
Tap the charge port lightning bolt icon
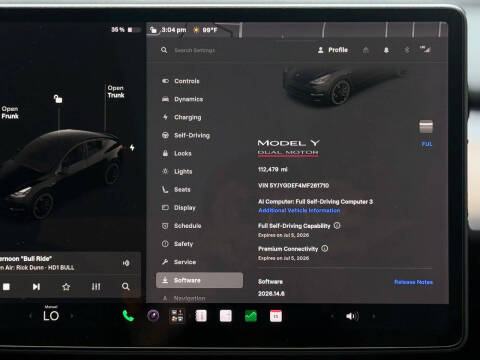click(132, 147)
